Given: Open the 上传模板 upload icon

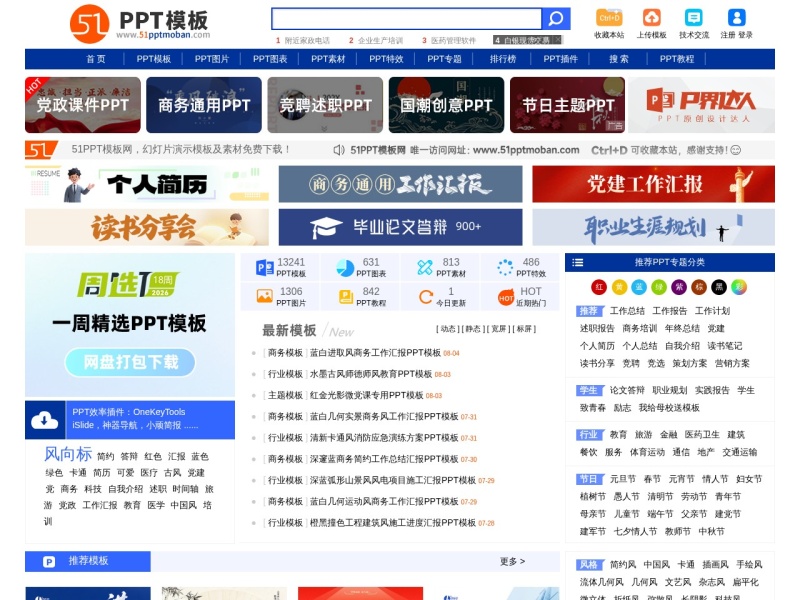Looking at the screenshot, I should click(x=652, y=17).
